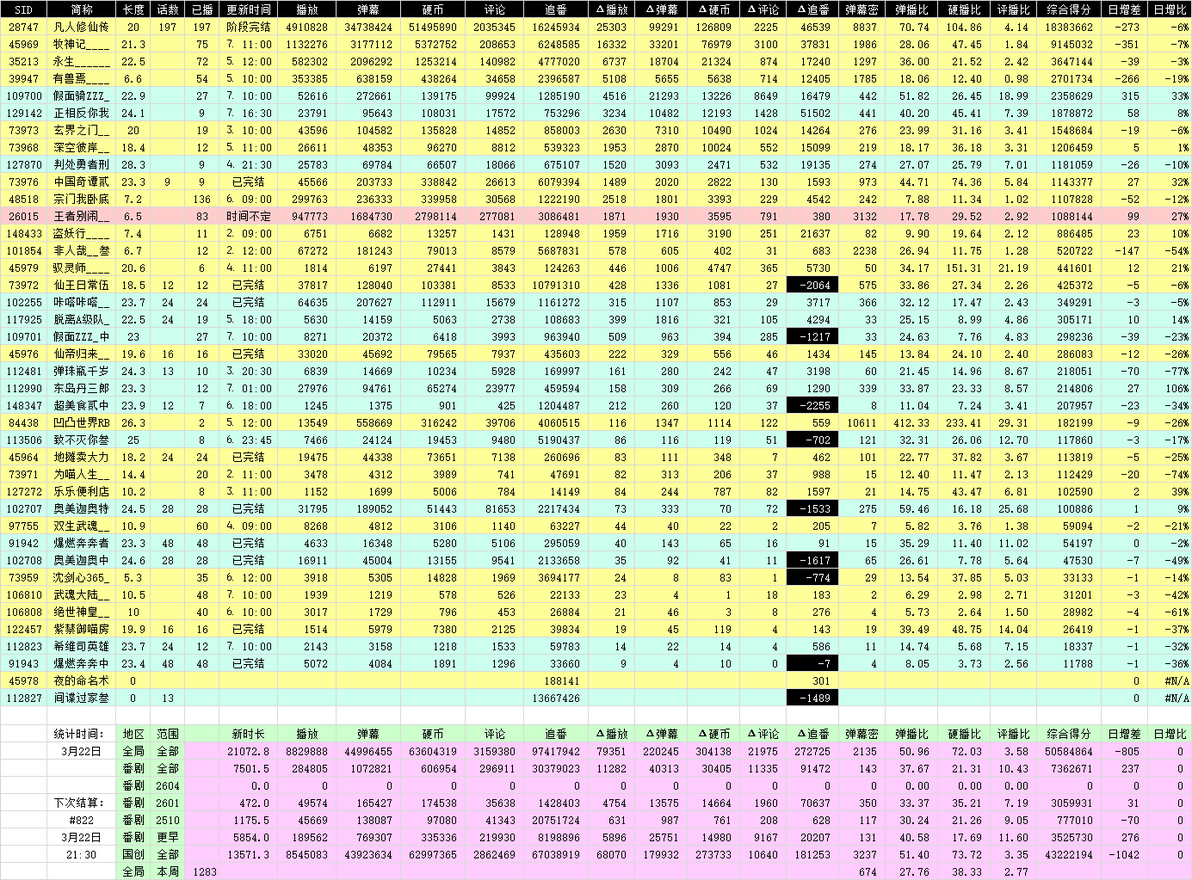The height and width of the screenshot is (880, 1192).
Task: Select the 希维司英雄 name cell
Action: coord(82,647)
